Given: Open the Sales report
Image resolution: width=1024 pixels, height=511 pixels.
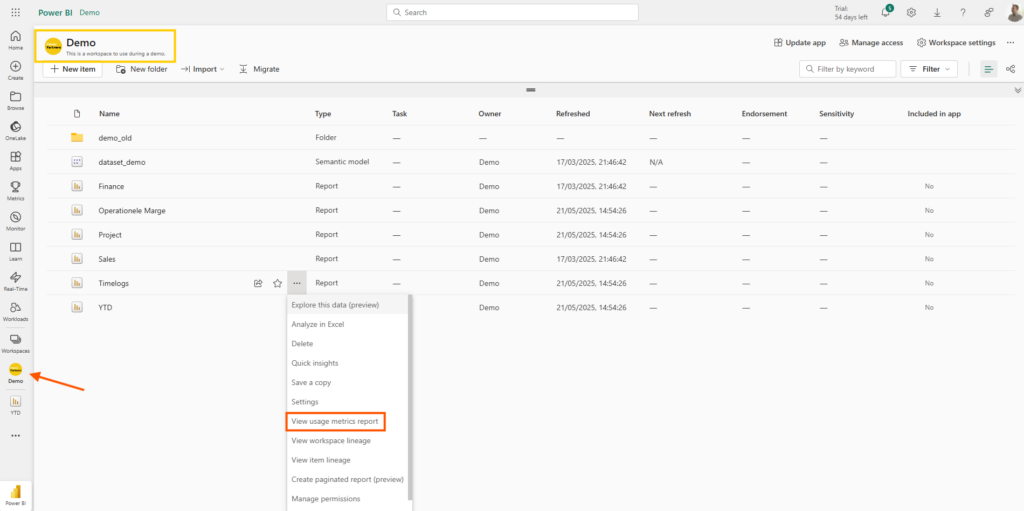Looking at the screenshot, I should point(107,259).
